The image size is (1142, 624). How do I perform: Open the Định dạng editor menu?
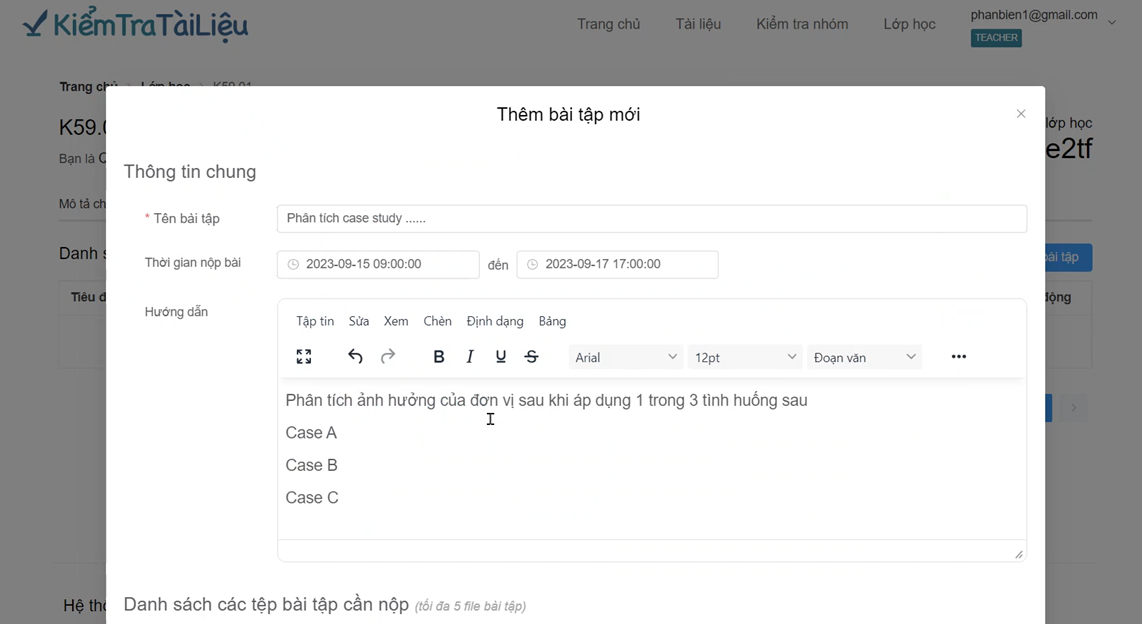[495, 321]
